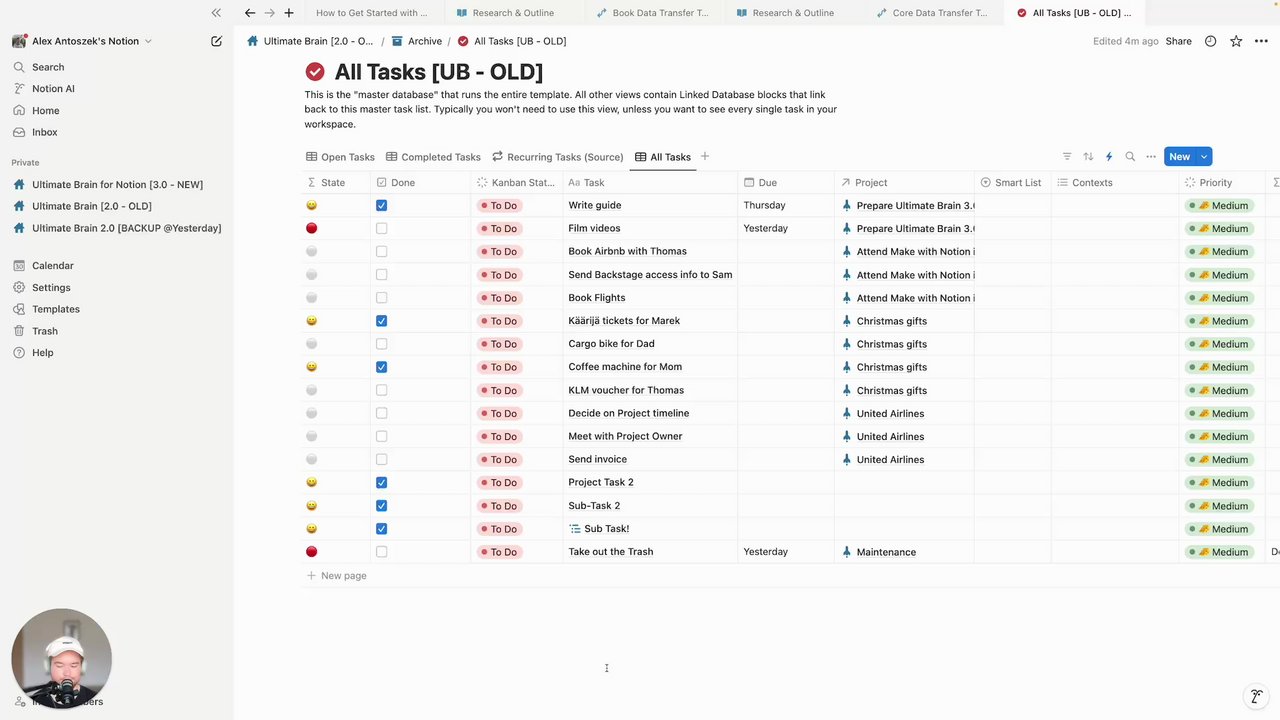The height and width of the screenshot is (720, 1280).
Task: Open page more-options menu at top right
Action: (x=1260, y=41)
